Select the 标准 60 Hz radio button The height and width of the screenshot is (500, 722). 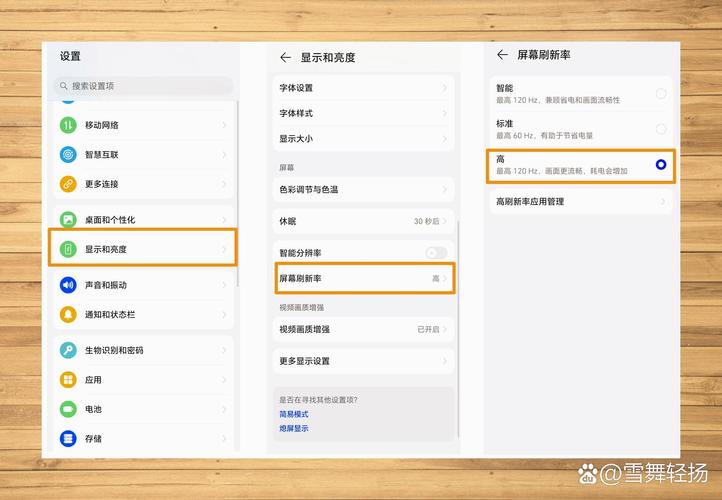[661, 129]
